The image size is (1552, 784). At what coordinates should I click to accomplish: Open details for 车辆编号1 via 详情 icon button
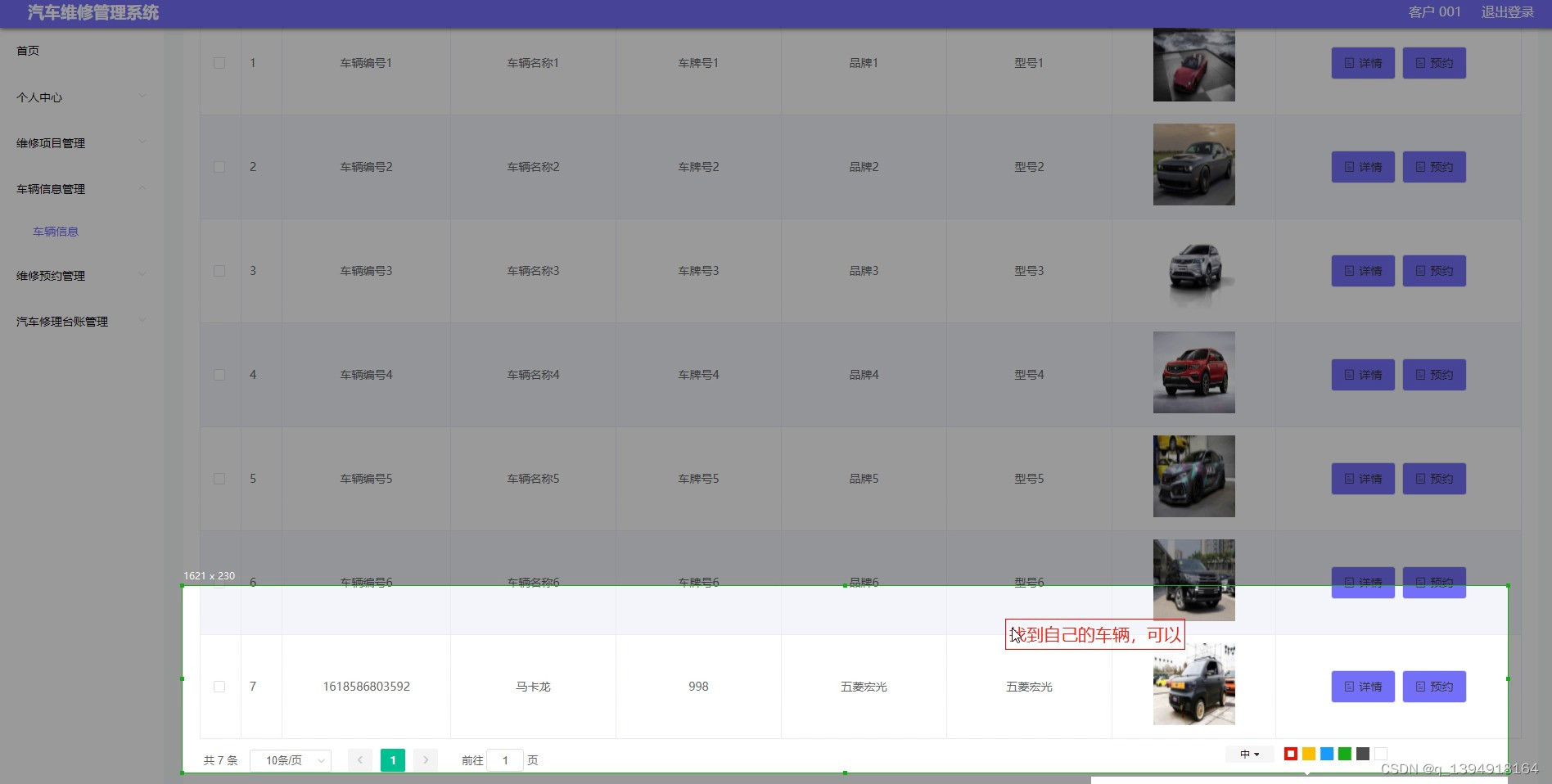point(1361,63)
